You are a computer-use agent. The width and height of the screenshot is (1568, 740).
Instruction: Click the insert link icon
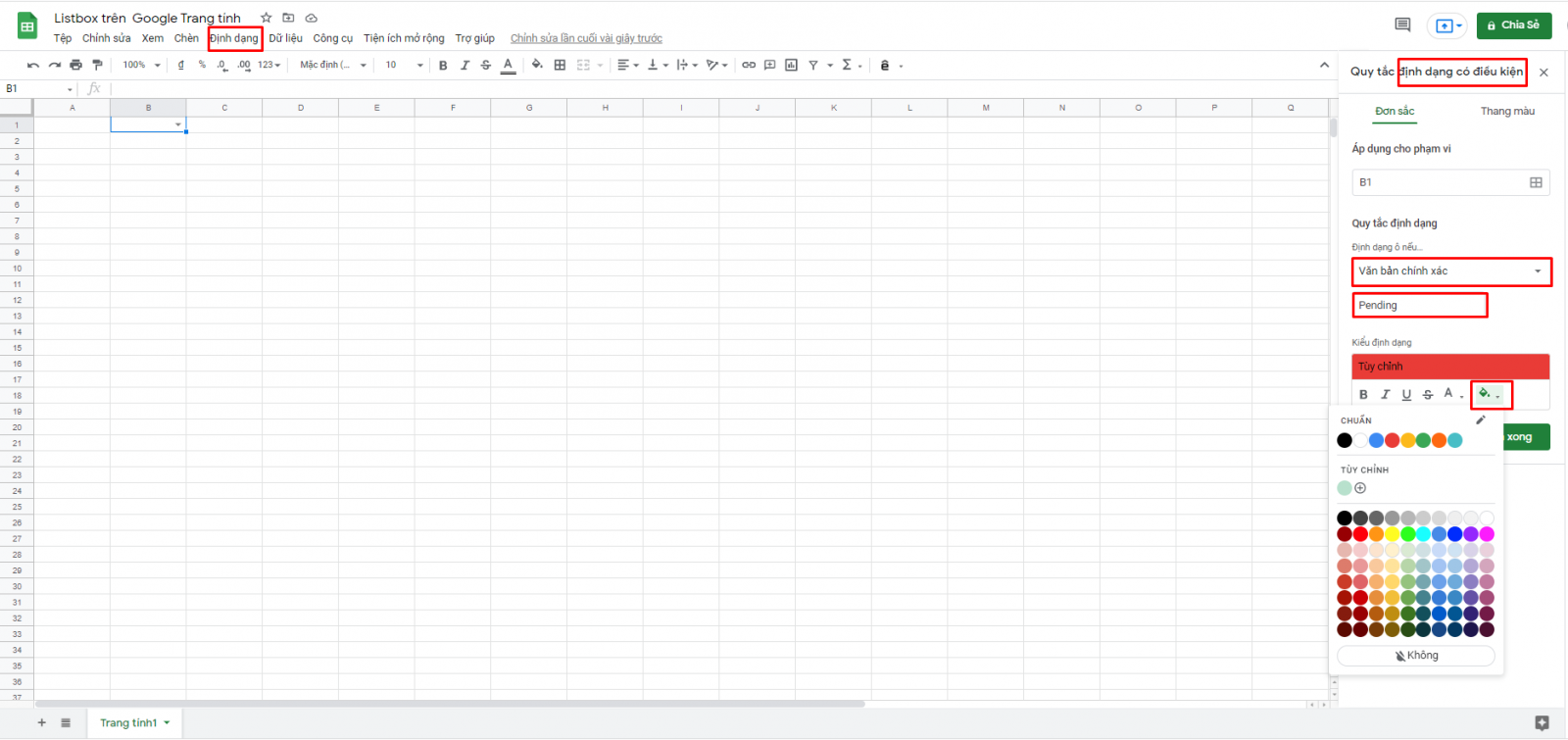click(x=749, y=65)
